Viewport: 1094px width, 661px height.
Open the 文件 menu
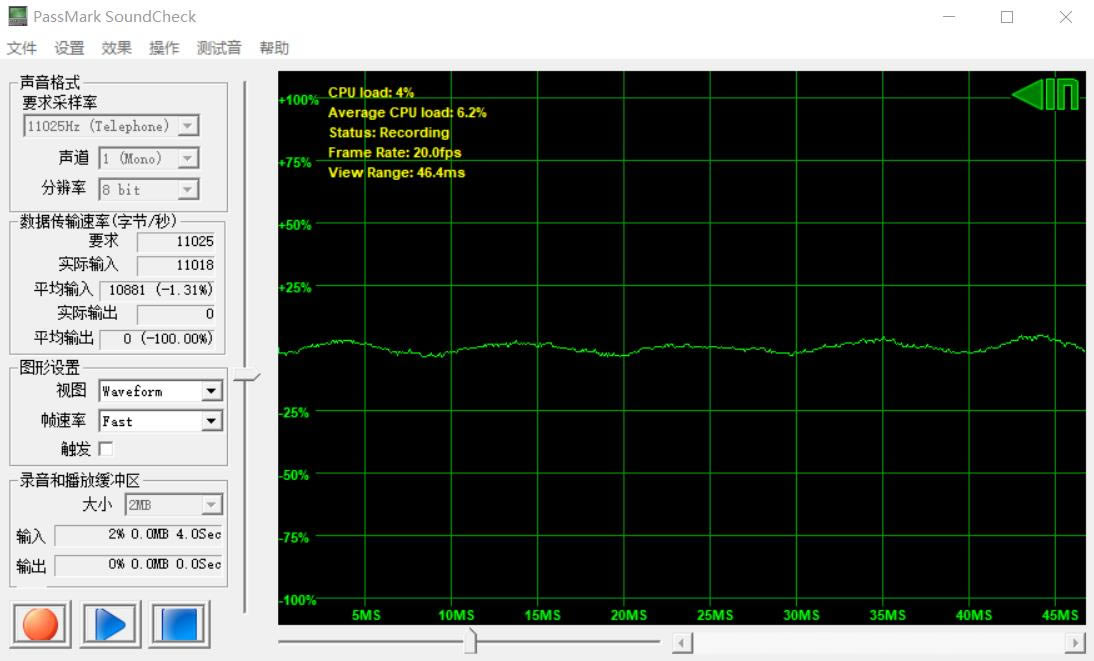coord(22,48)
